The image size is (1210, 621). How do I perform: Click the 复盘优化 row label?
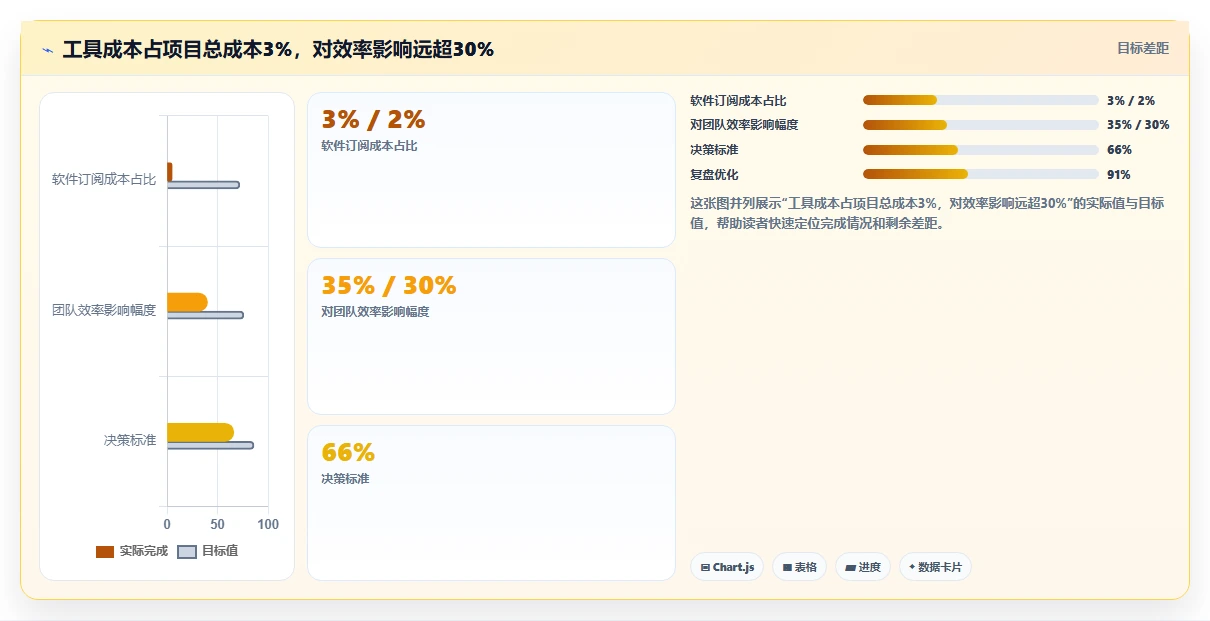pyautogui.click(x=714, y=174)
